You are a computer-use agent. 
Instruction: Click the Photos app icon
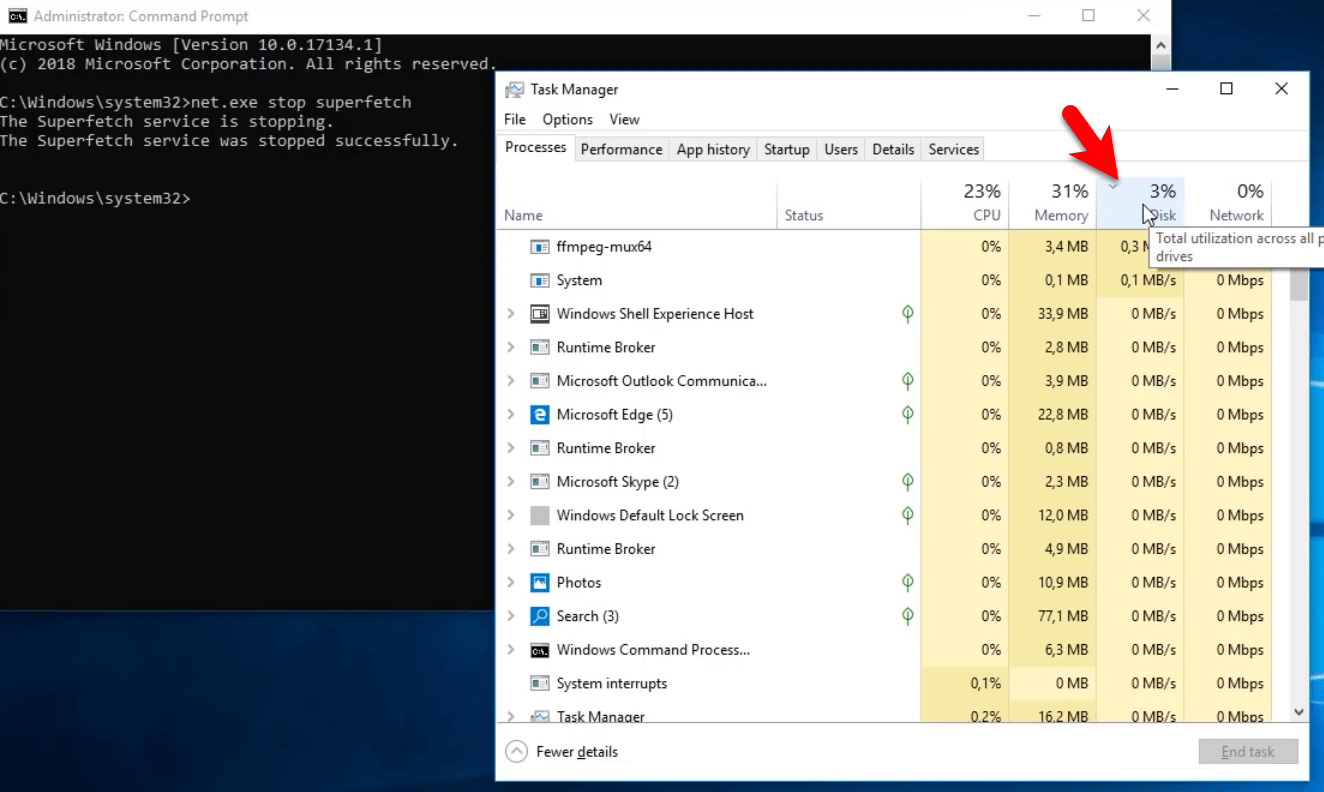(x=540, y=583)
